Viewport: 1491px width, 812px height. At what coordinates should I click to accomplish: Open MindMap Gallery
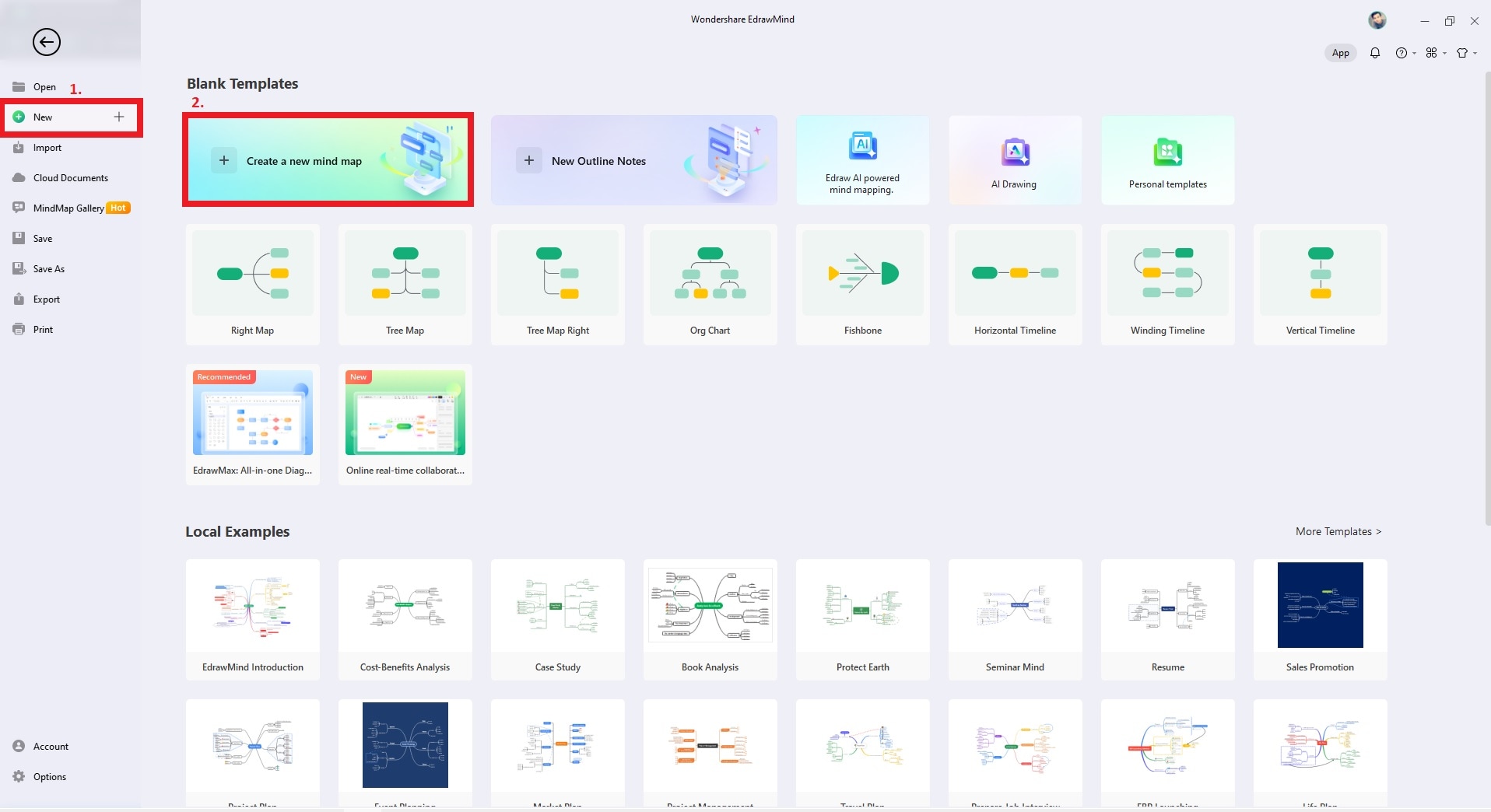pyautogui.click(x=70, y=208)
